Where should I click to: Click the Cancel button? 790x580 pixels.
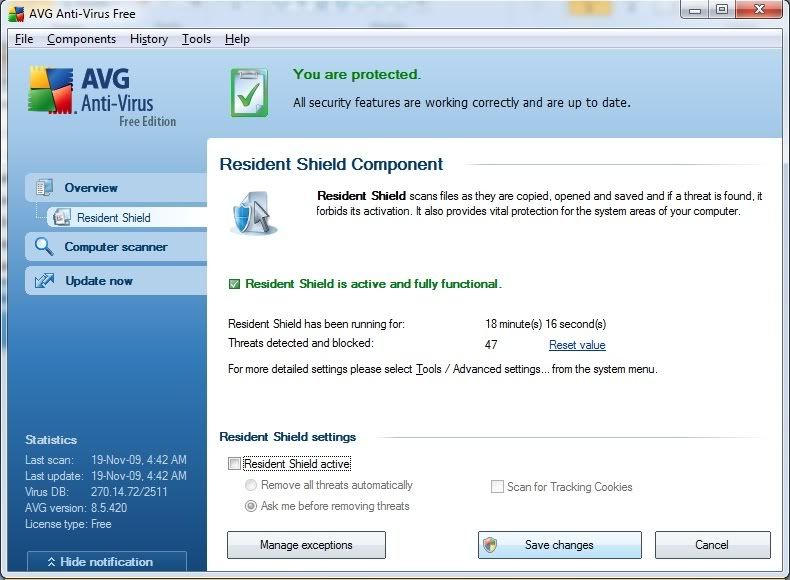point(712,545)
